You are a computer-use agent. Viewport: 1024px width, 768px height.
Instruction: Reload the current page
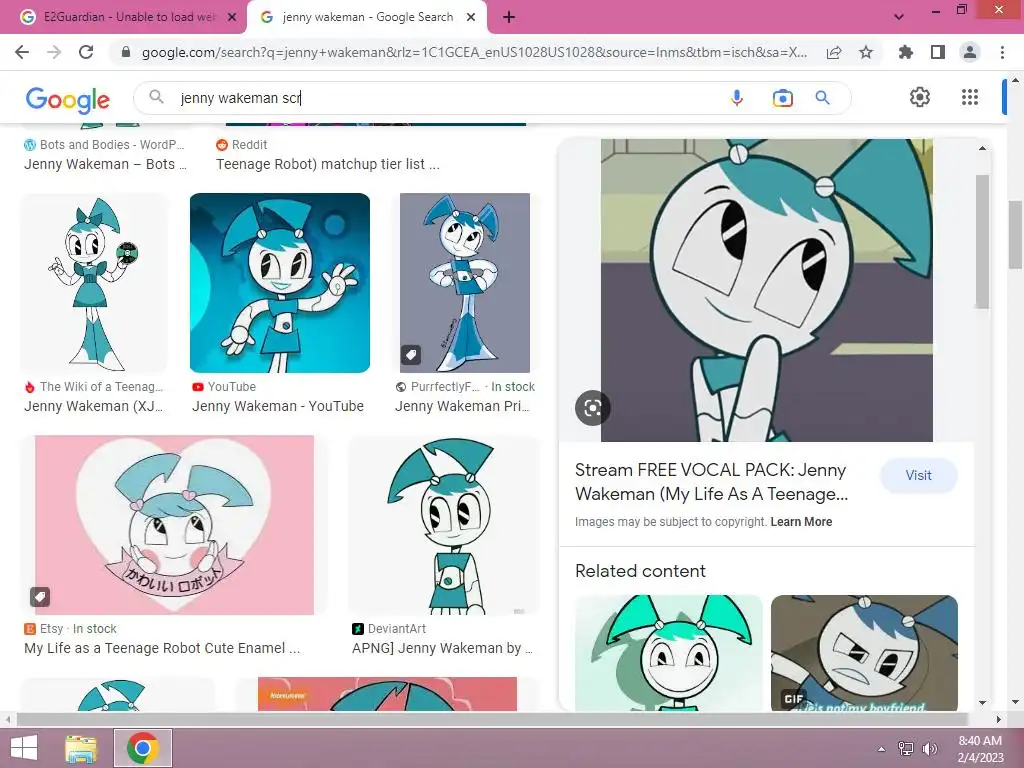coord(86,52)
